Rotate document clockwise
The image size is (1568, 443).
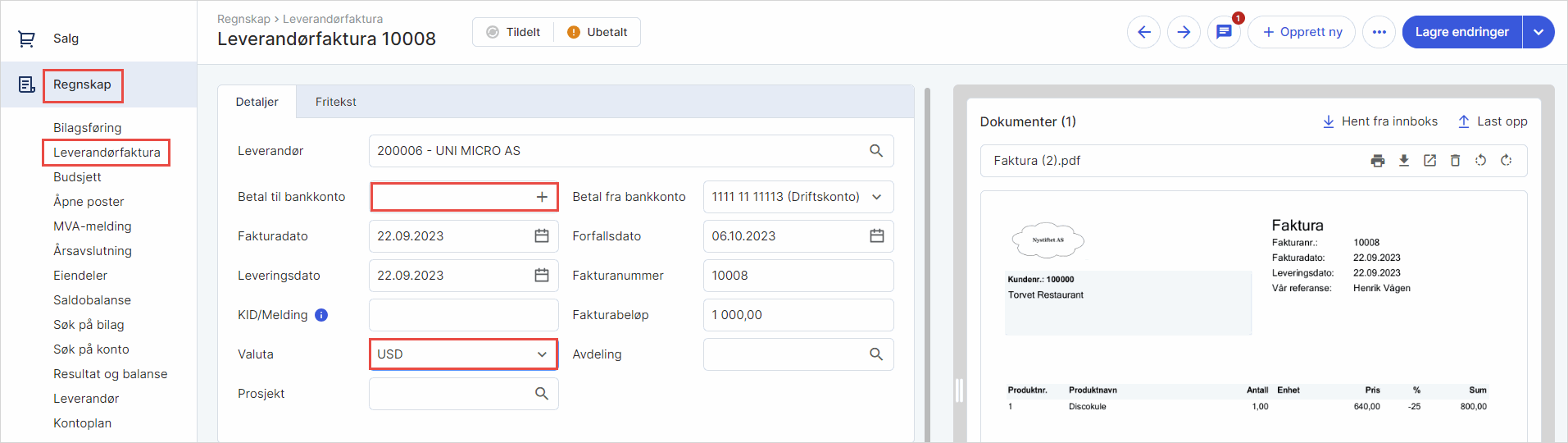(x=1506, y=161)
